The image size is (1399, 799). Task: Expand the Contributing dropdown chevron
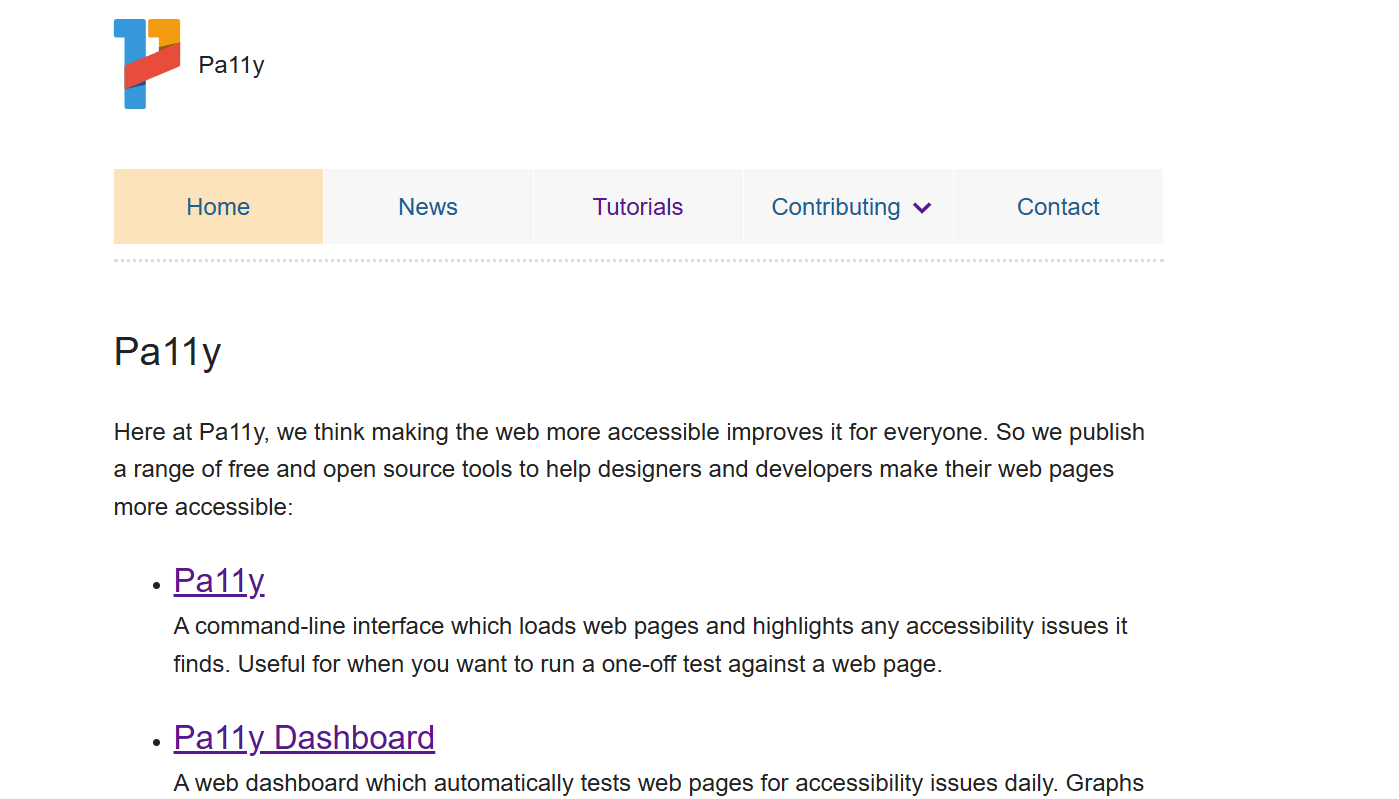(x=923, y=208)
